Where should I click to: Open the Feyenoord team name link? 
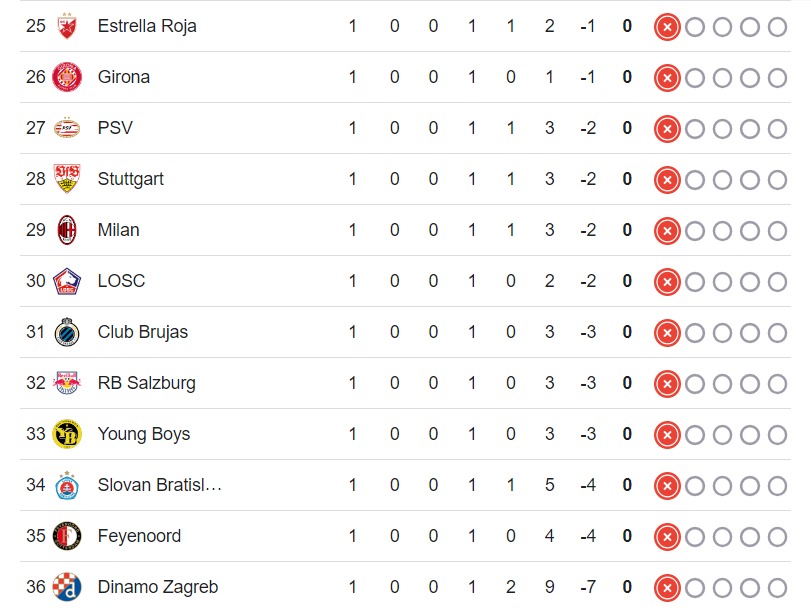[x=139, y=536]
